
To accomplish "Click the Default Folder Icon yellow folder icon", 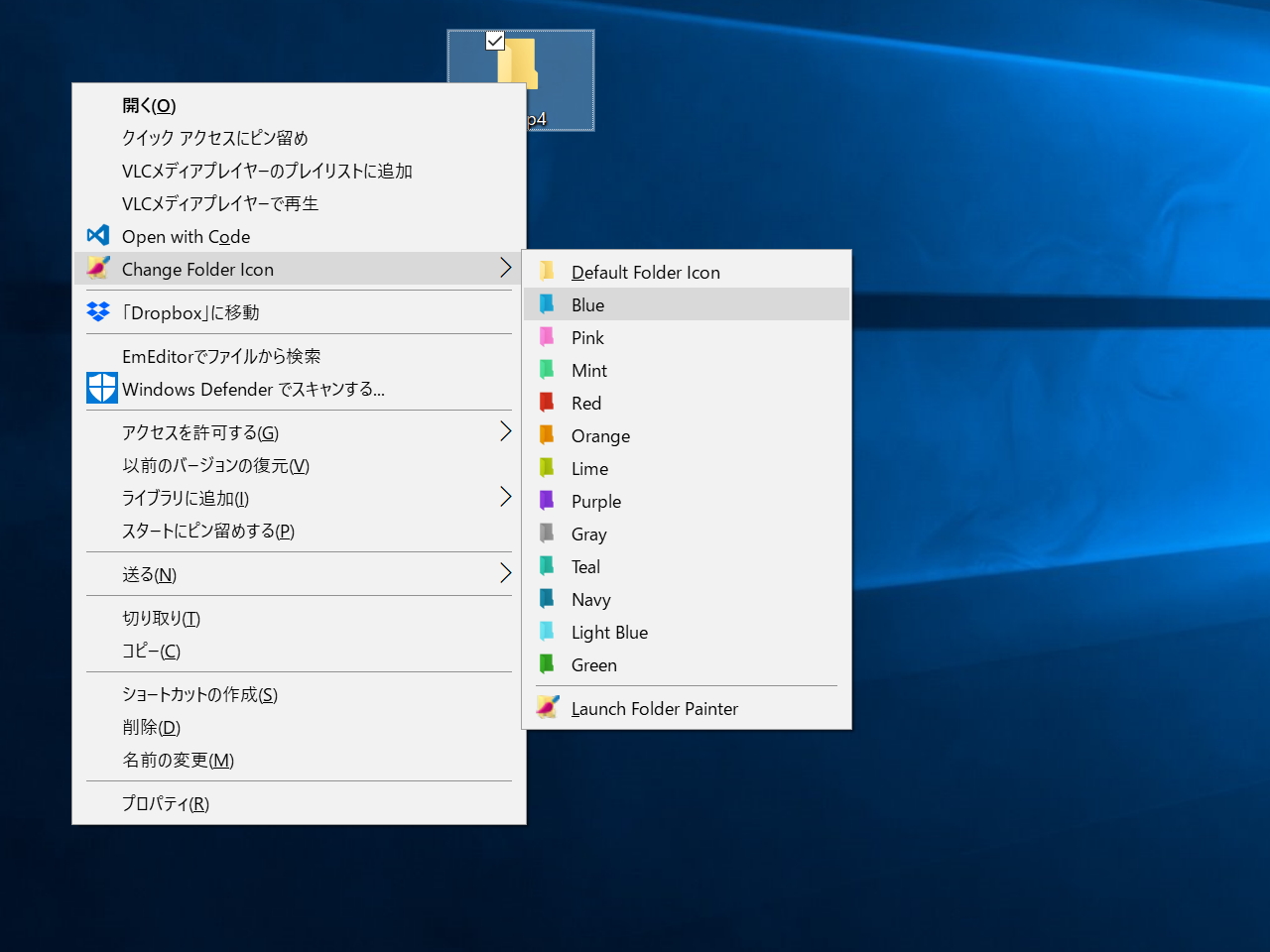I will point(547,271).
